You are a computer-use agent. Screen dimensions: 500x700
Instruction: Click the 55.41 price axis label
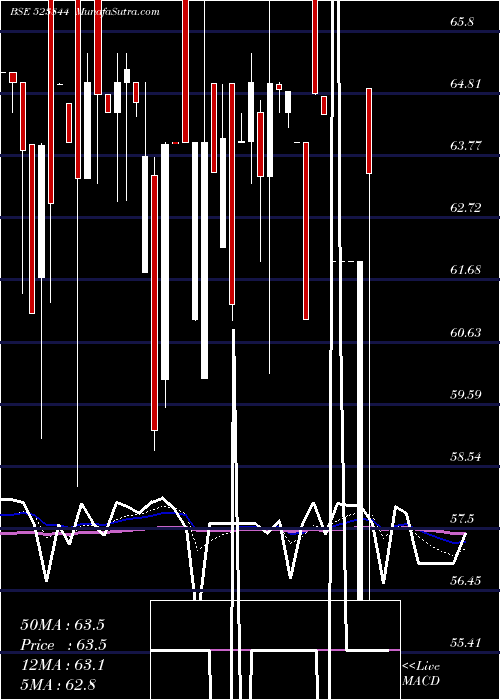(466, 643)
